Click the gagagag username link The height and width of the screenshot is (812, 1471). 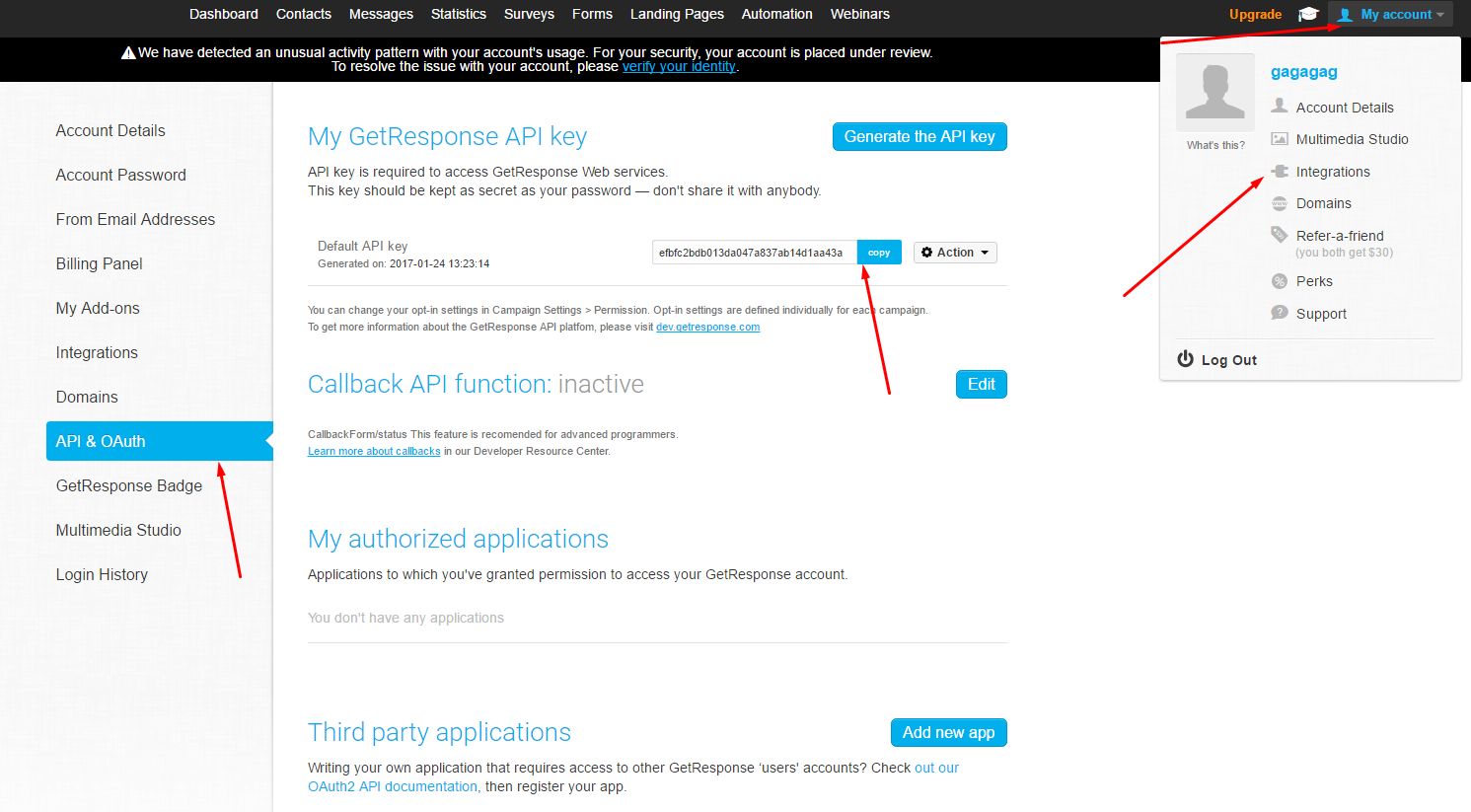point(1304,72)
